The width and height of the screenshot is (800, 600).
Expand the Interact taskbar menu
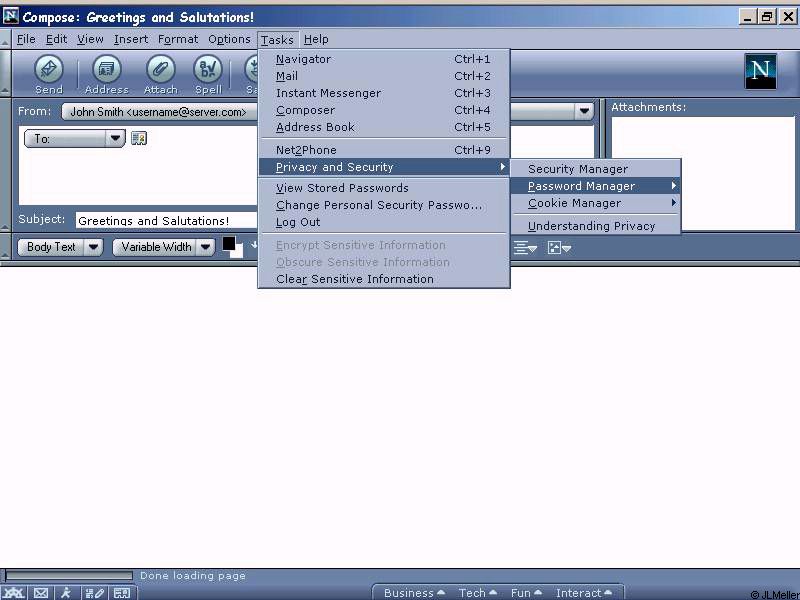click(x=584, y=593)
